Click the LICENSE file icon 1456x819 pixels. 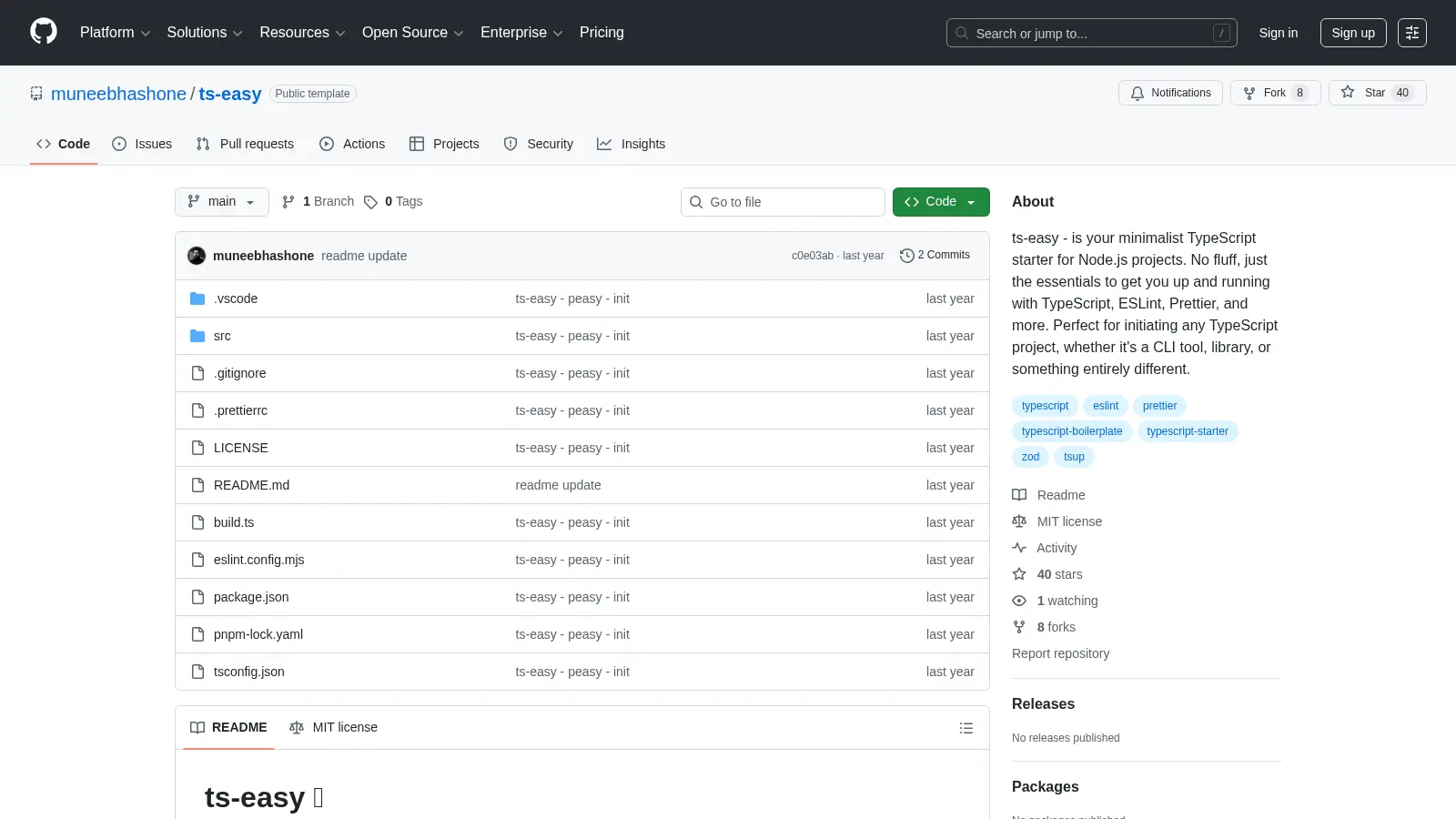[197, 448]
